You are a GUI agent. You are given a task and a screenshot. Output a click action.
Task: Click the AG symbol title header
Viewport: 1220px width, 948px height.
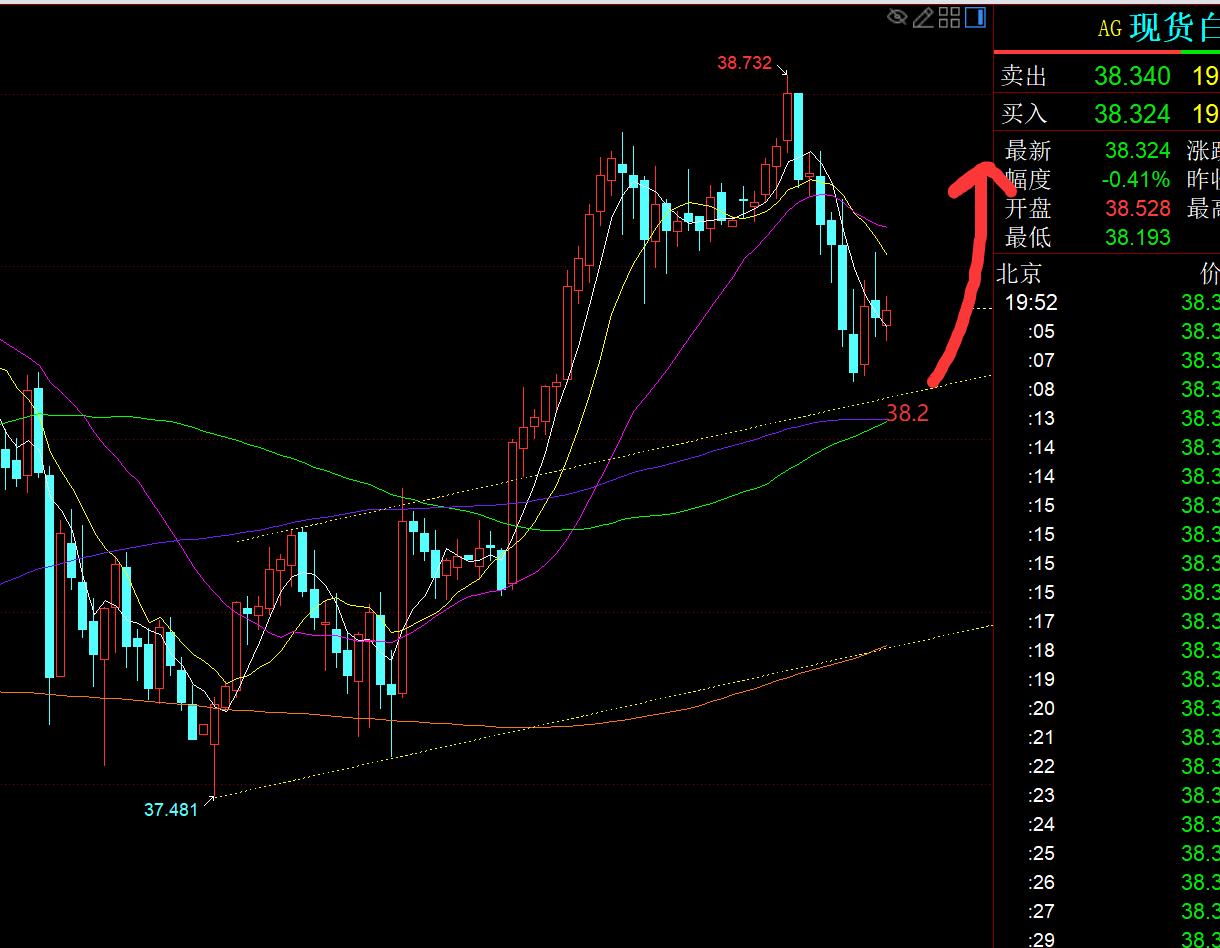(x=1155, y=28)
